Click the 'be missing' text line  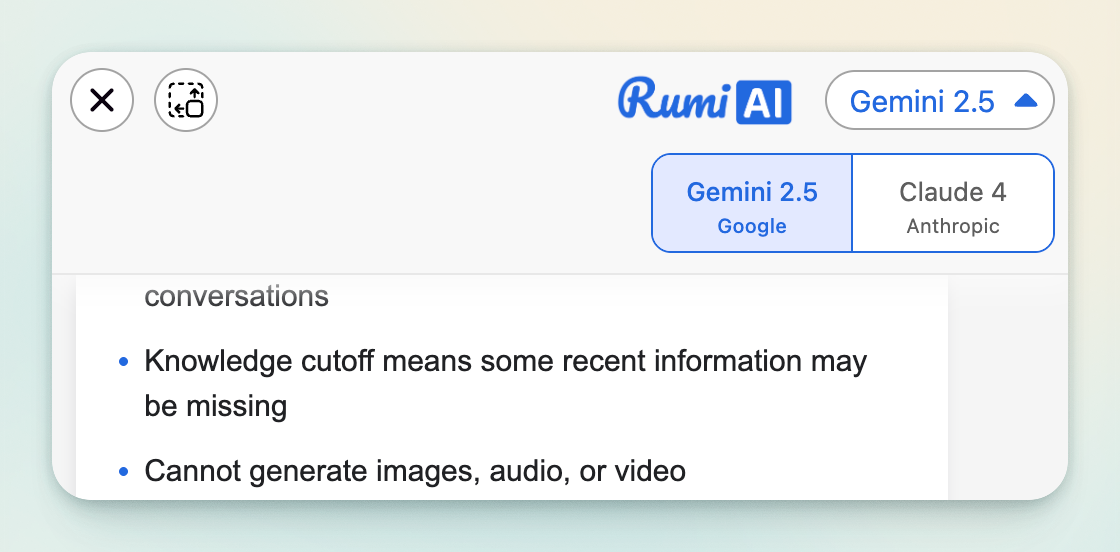[216, 406]
